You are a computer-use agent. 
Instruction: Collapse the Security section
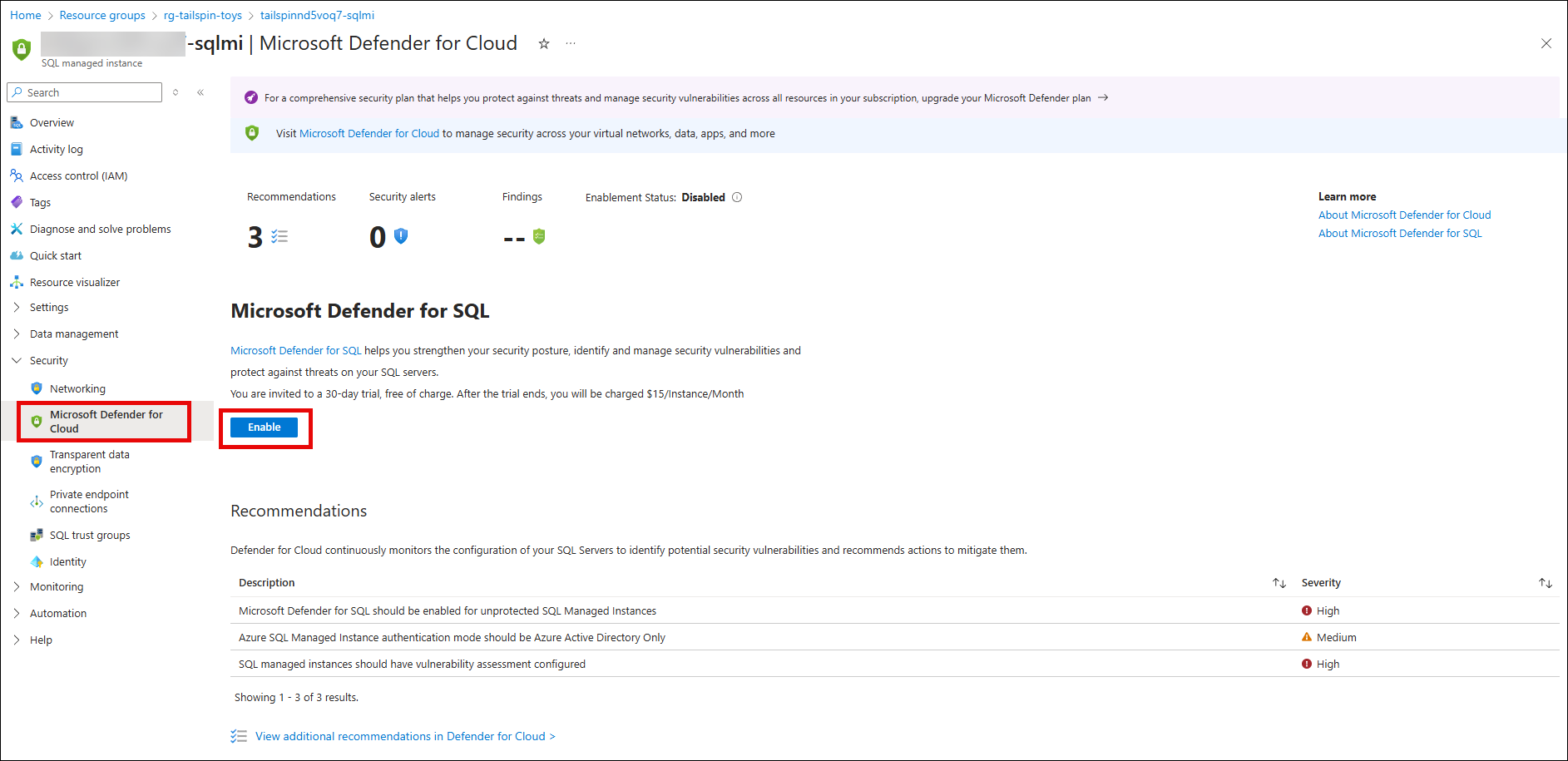(49, 361)
